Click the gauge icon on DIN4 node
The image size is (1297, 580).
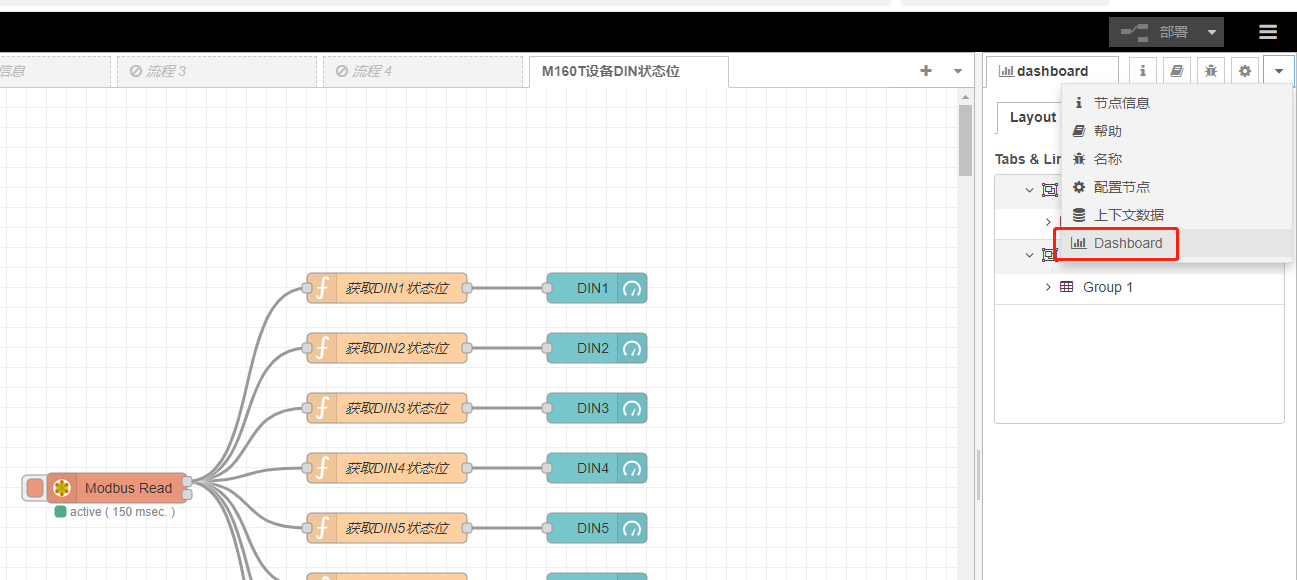click(632, 468)
